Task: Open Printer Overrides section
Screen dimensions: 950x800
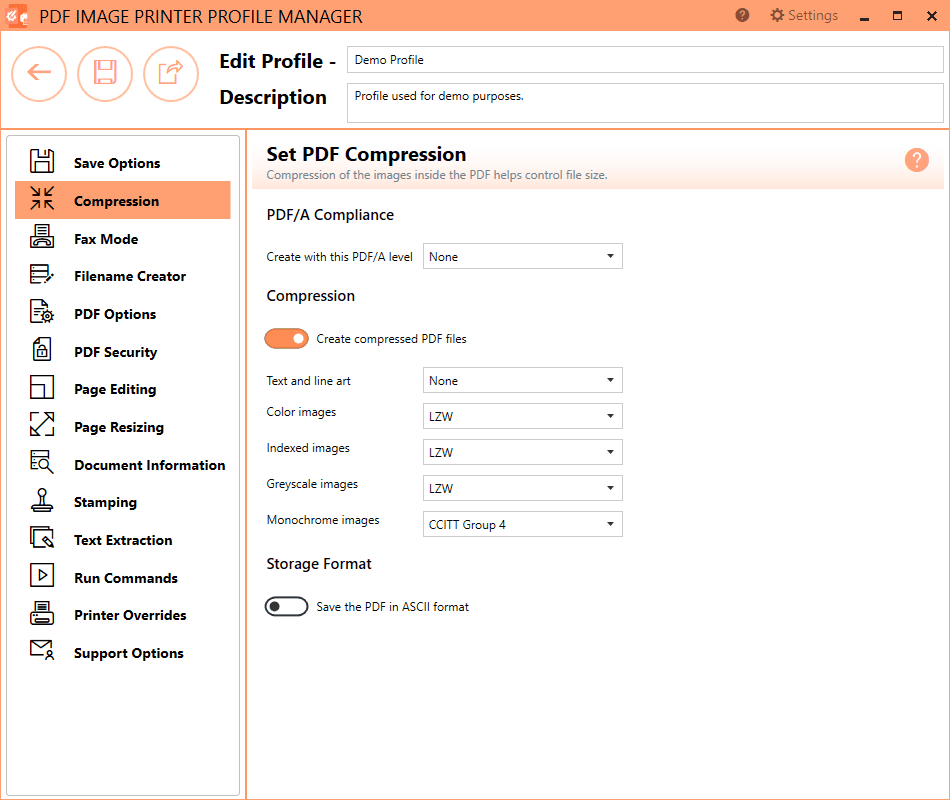Action: click(x=122, y=615)
